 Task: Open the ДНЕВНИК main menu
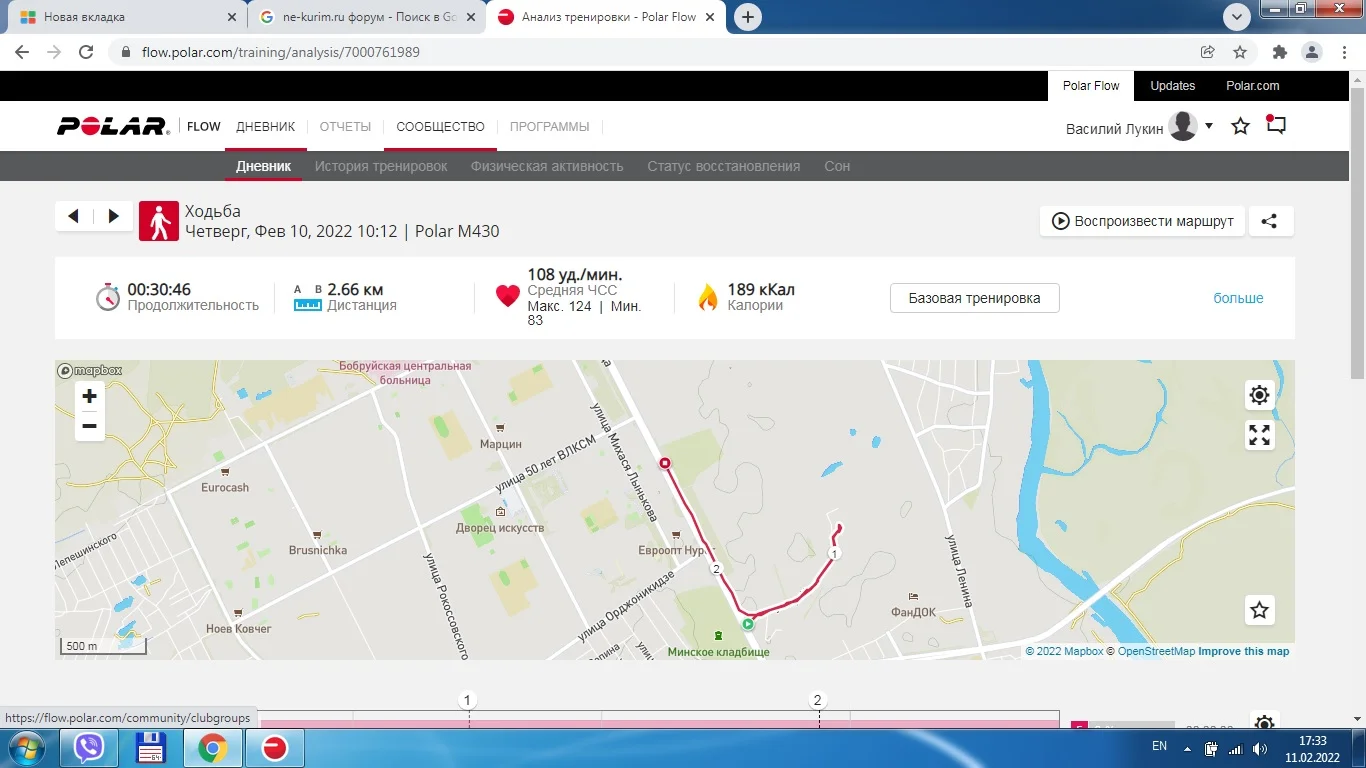(x=266, y=127)
